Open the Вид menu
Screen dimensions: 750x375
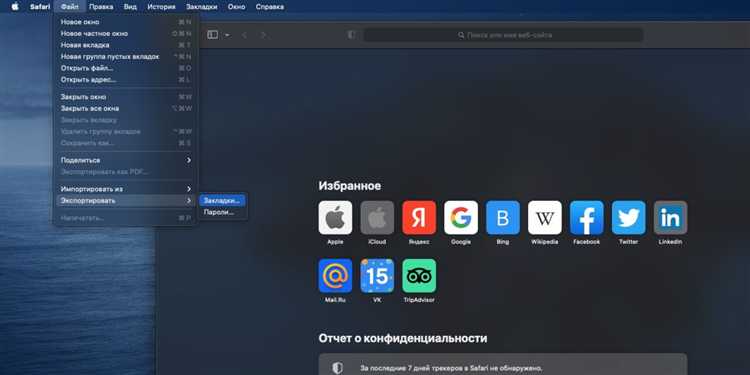tap(130, 7)
